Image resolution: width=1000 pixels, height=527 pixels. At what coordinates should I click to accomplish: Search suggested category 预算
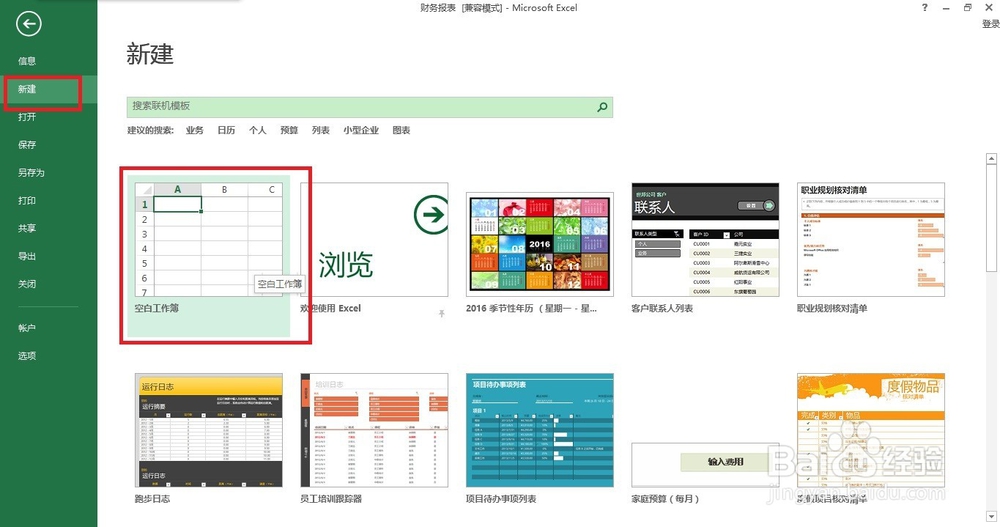click(x=289, y=130)
